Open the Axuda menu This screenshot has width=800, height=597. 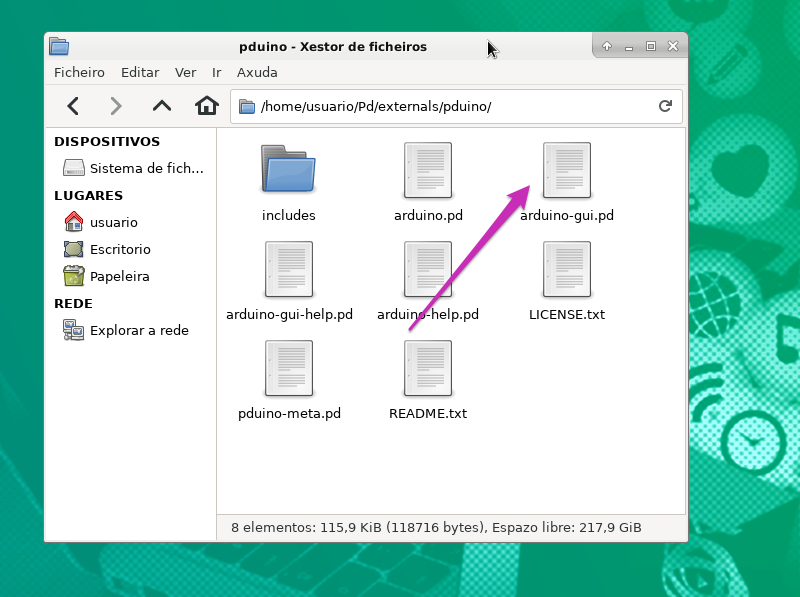pyautogui.click(x=257, y=73)
